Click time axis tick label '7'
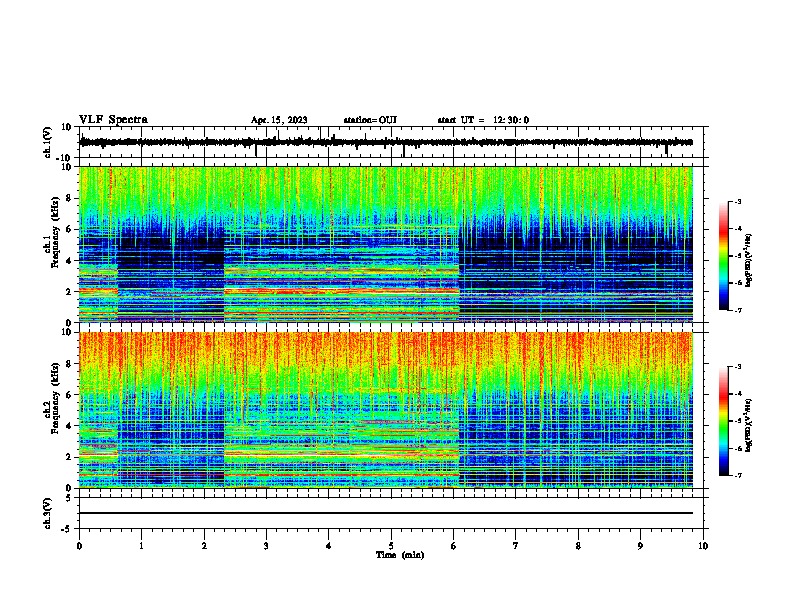Screen dimensions: 792x612 click(516, 546)
